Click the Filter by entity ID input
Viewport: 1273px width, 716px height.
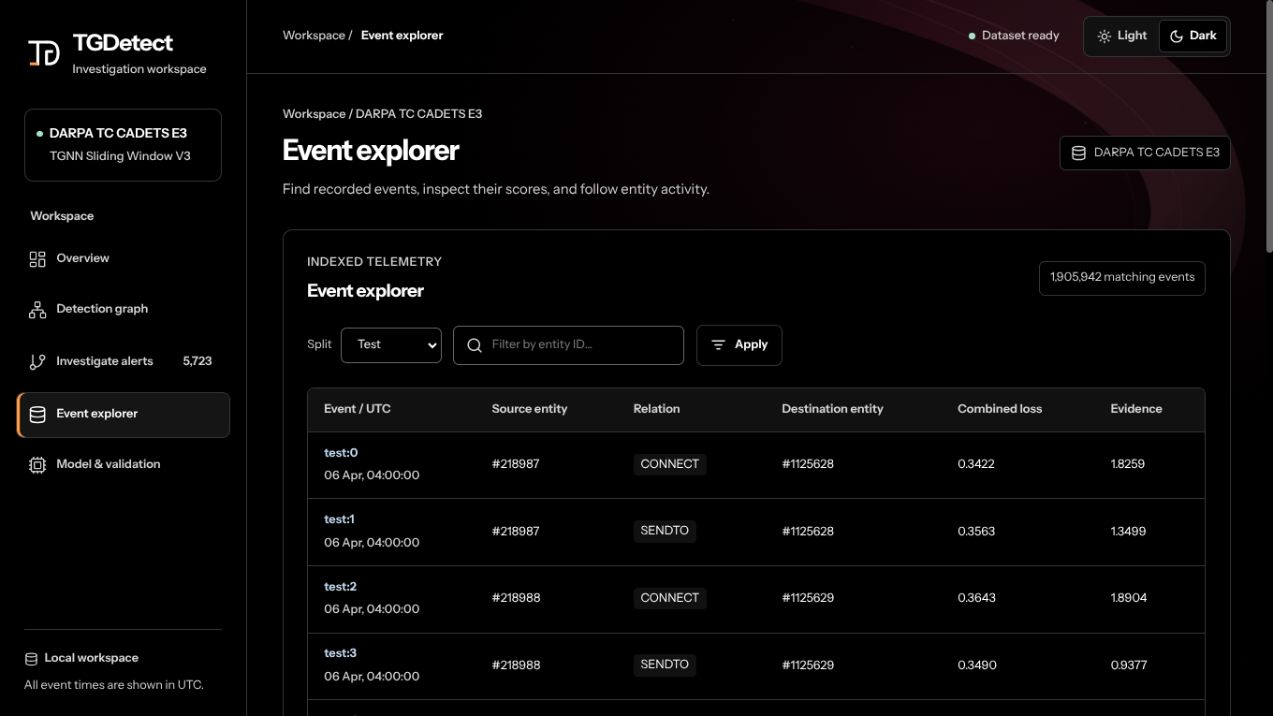(568, 345)
